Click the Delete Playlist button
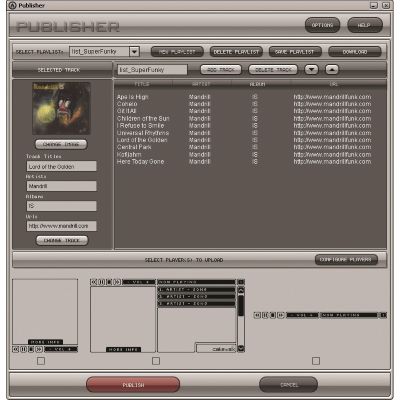 click(236, 52)
